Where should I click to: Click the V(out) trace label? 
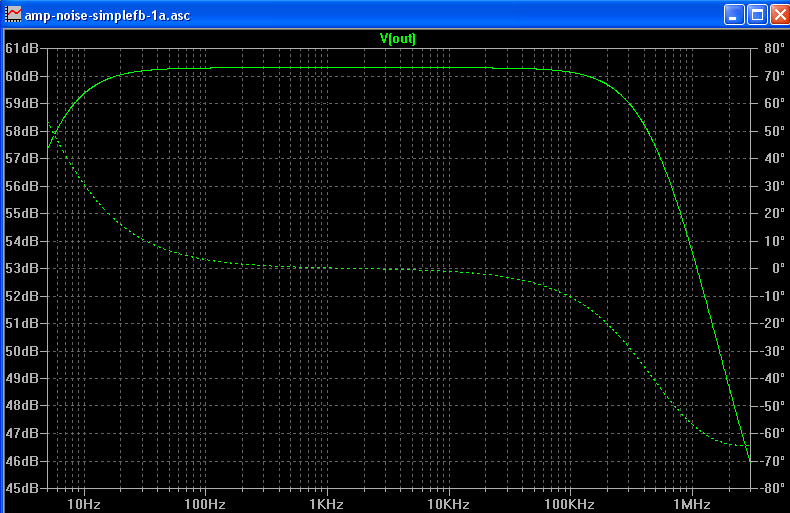click(398, 39)
